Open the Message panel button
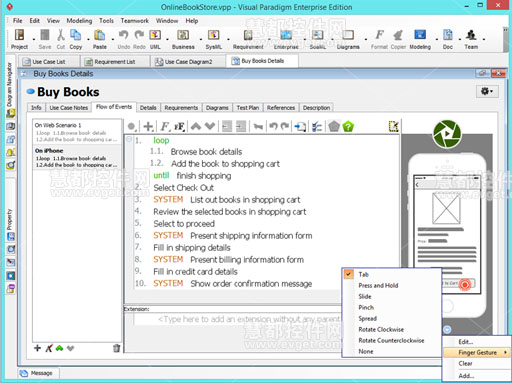 [38, 373]
